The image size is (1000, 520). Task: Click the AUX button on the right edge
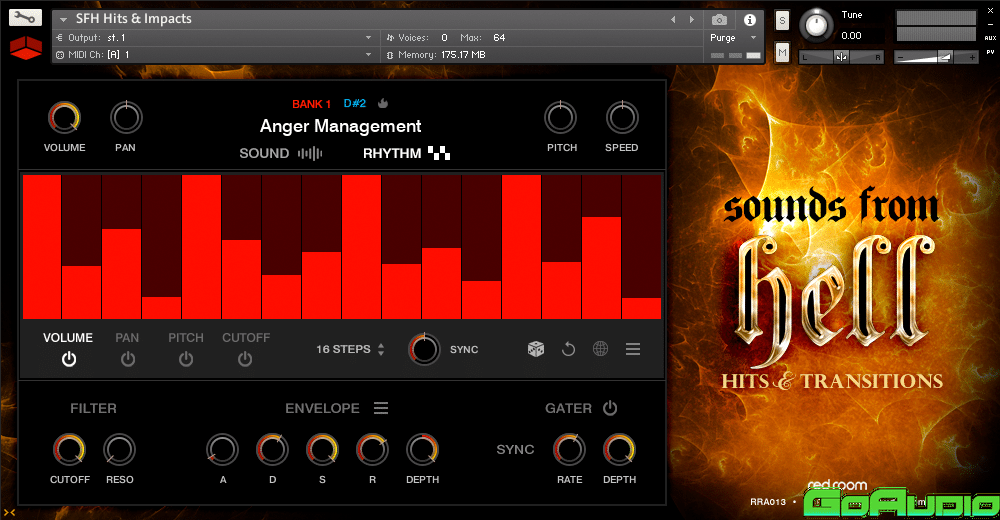pyautogui.click(x=990, y=38)
